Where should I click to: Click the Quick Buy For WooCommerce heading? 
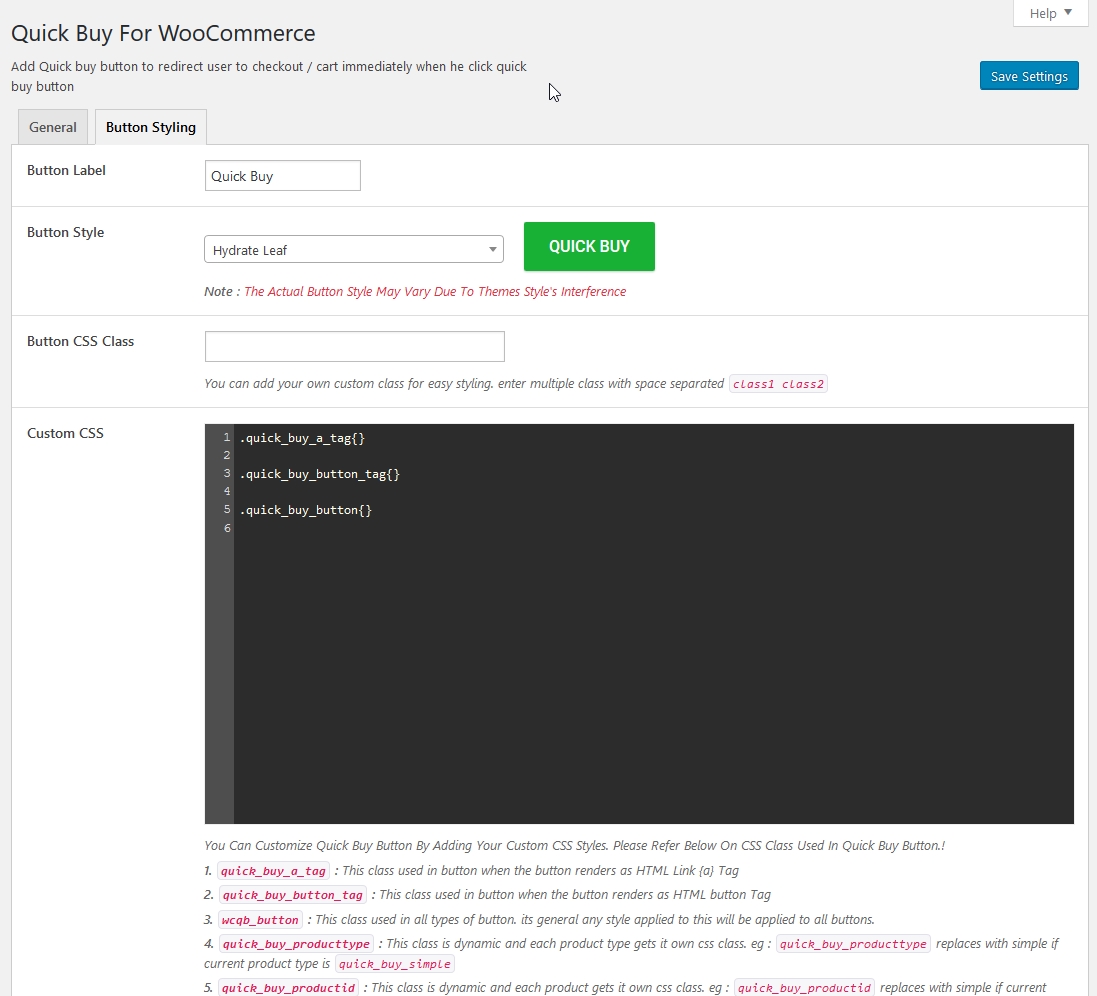(x=163, y=33)
